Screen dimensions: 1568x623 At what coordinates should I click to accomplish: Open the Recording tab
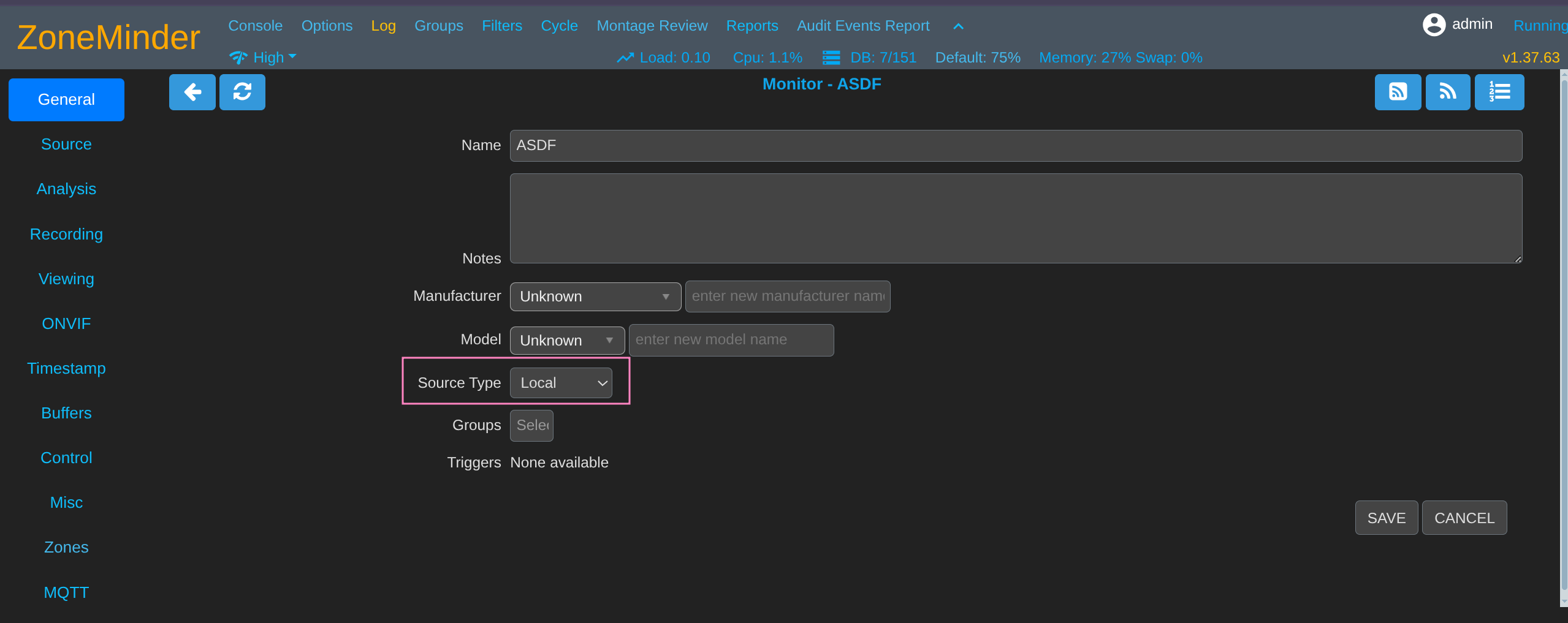click(66, 235)
